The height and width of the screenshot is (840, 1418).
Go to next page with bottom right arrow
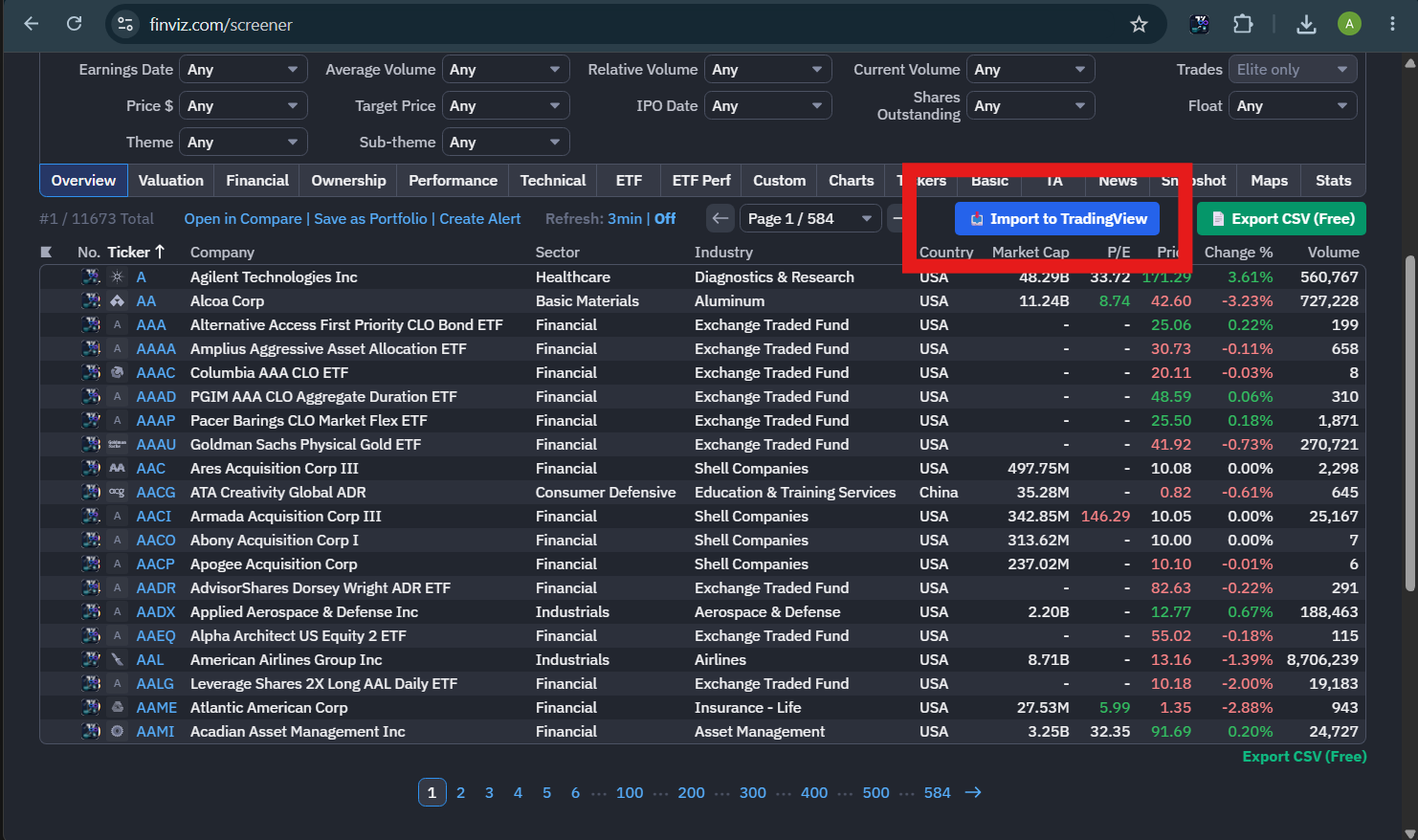tap(973, 792)
